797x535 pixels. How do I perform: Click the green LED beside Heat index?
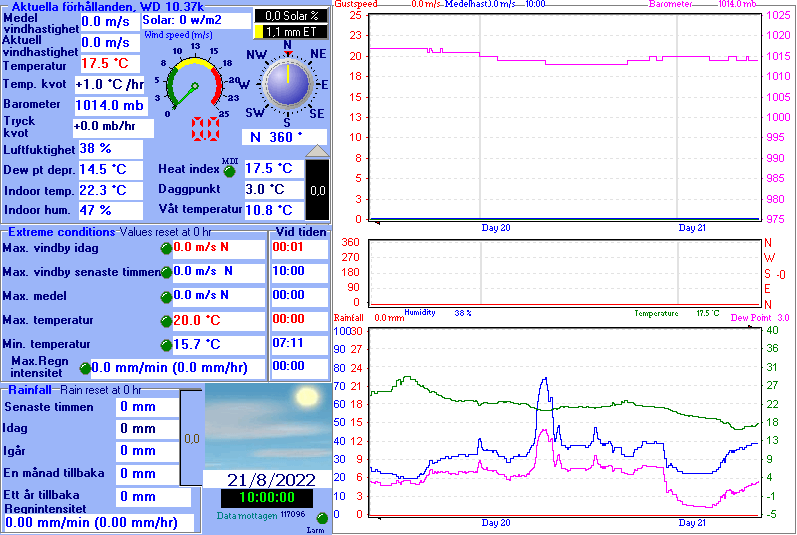coord(229,170)
